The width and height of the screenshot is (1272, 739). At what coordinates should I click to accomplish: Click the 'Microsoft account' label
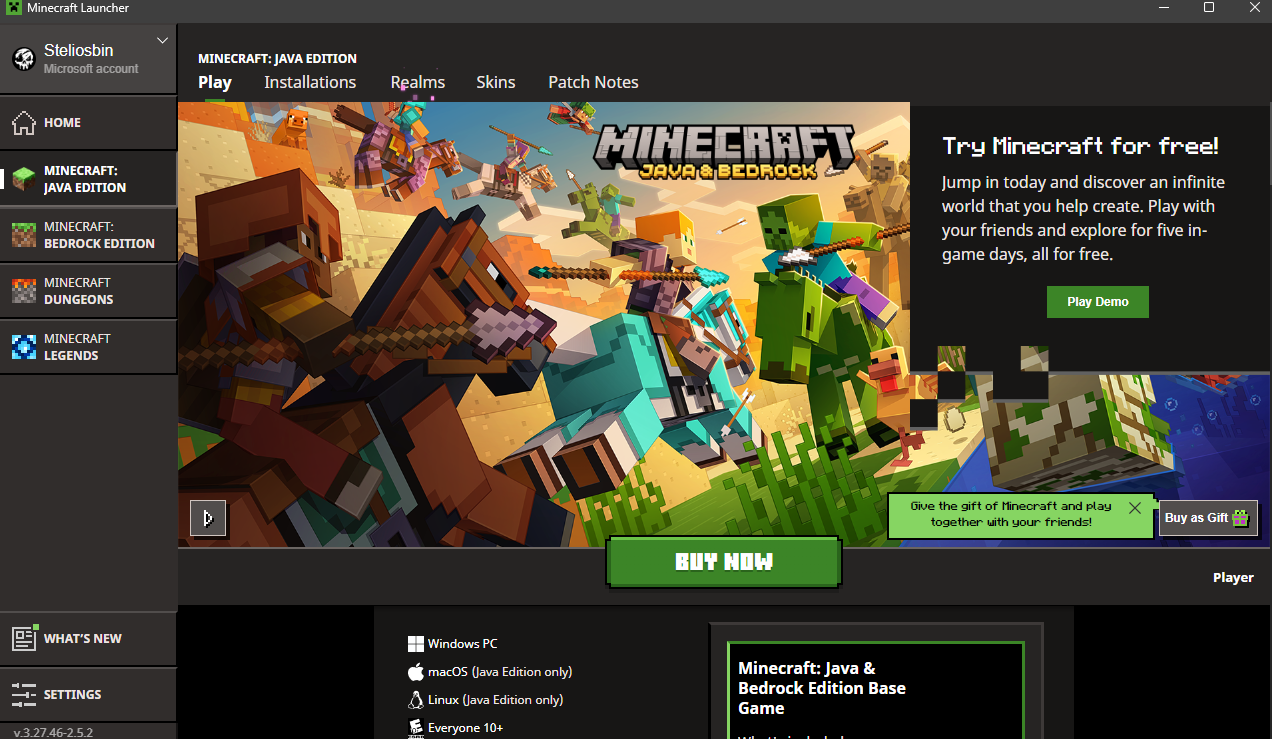91,69
